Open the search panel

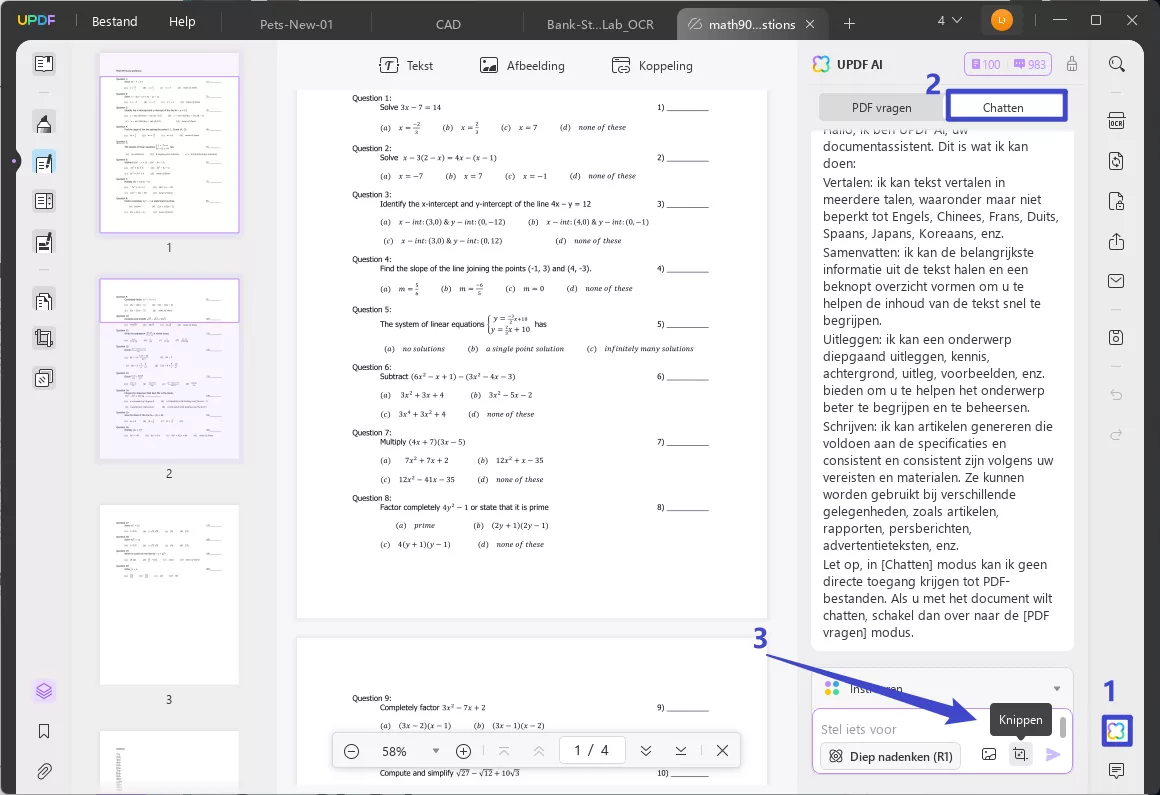(1117, 63)
